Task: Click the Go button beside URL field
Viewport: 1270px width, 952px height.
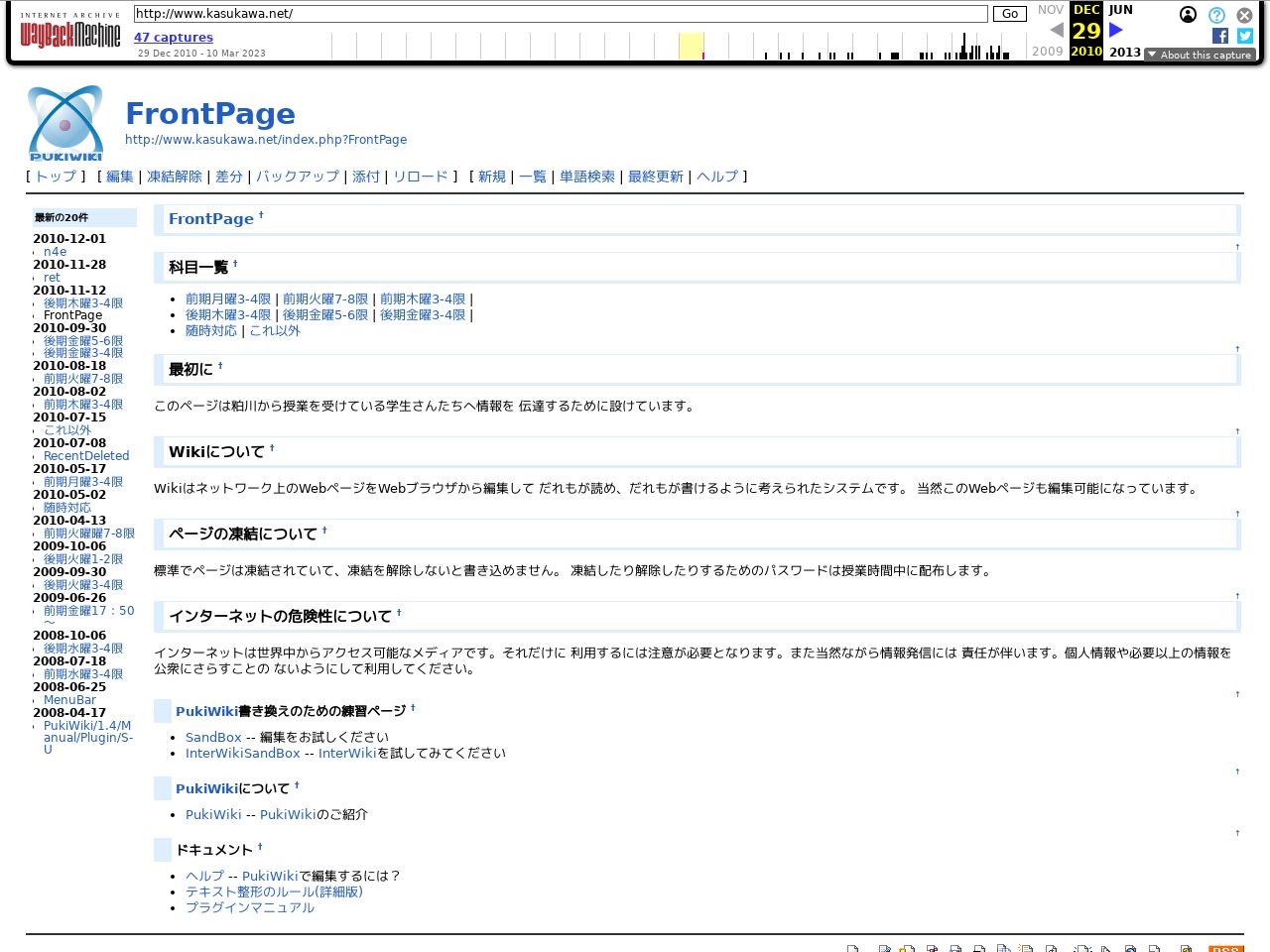Action: 1009,14
